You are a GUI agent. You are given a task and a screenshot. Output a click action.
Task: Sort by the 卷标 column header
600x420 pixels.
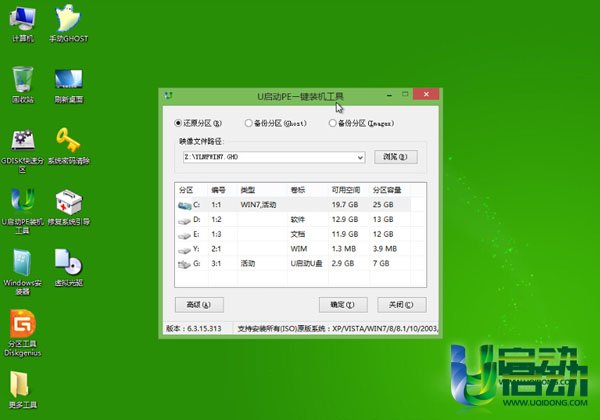pyautogui.click(x=298, y=190)
